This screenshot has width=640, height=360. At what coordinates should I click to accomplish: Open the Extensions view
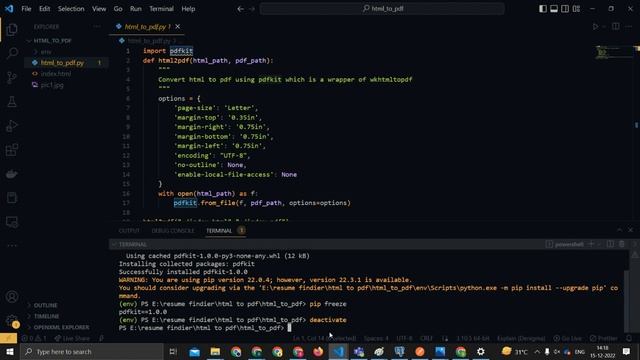[12, 150]
